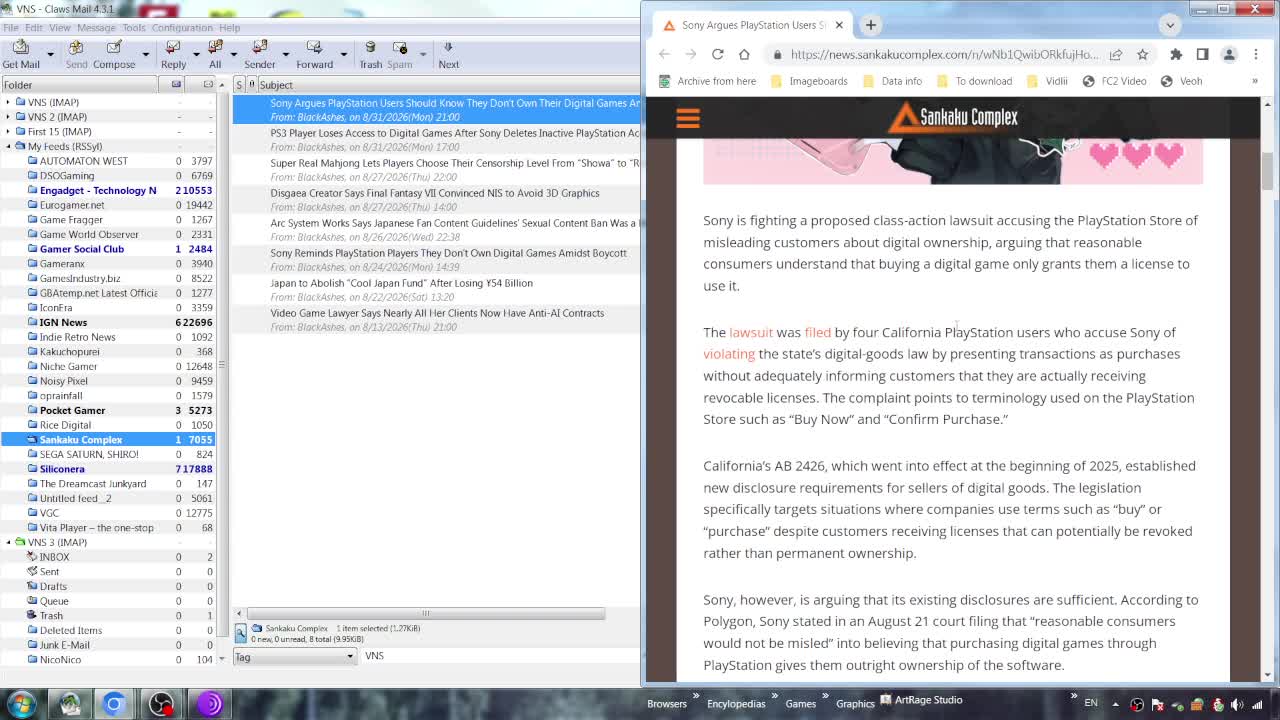Expand the VNS (IMAP) account
1280x720 pixels.
[8, 102]
